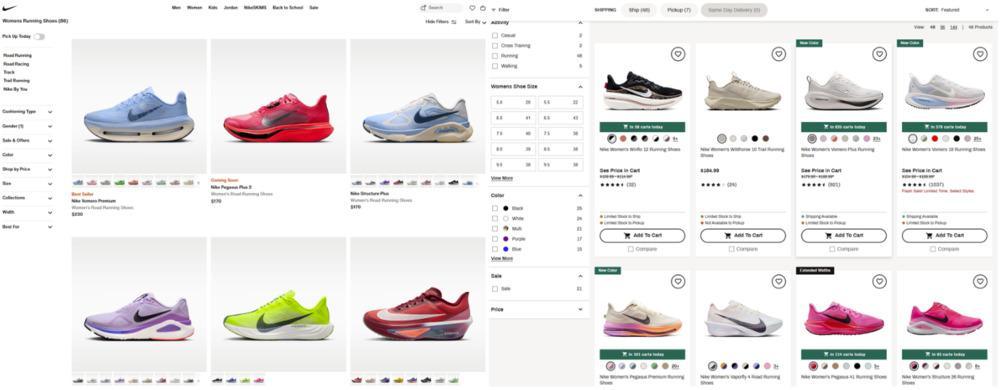1000x390 pixels.
Task: Click the Nike search field
Action: coord(441,8)
